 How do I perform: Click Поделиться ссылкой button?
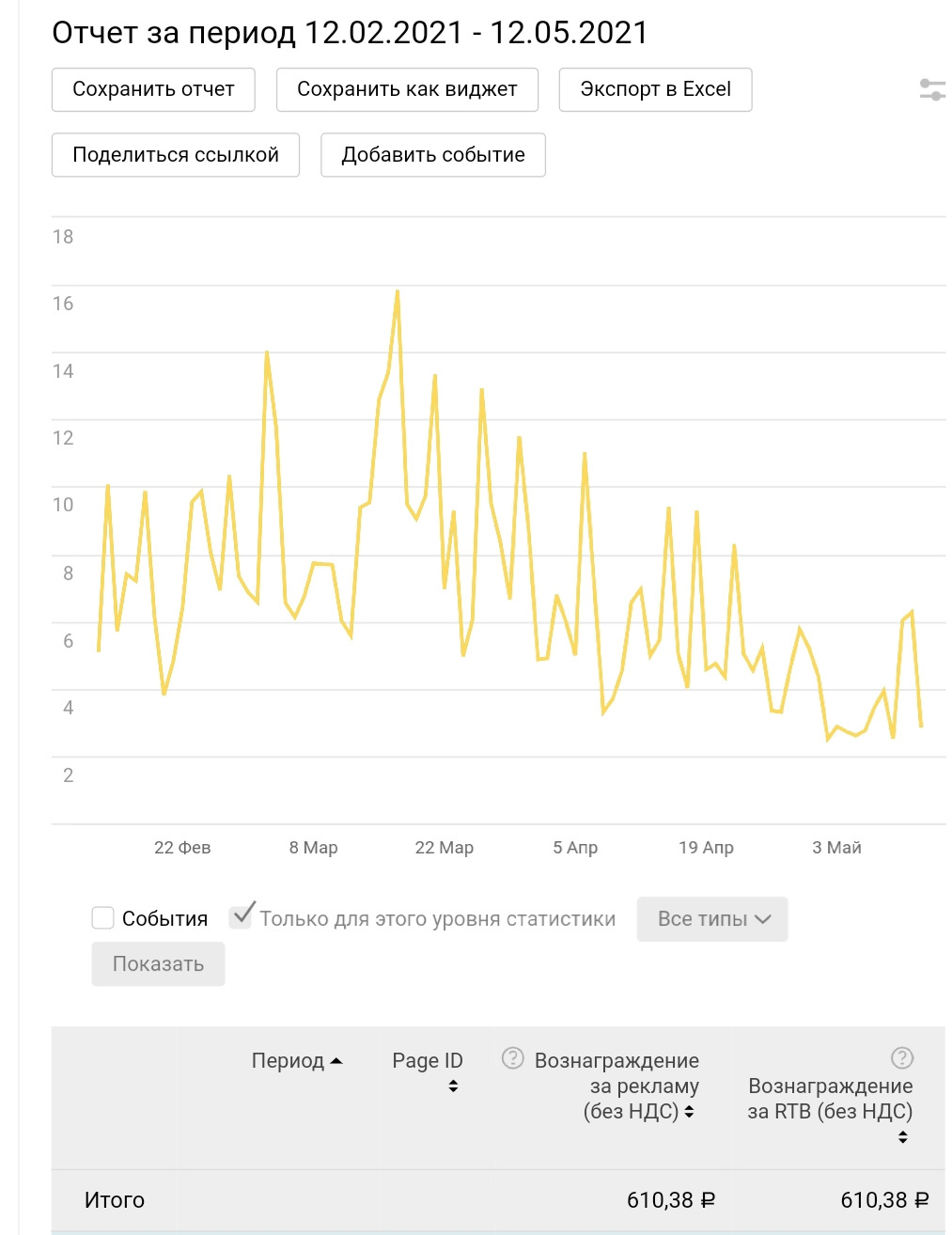point(176,155)
